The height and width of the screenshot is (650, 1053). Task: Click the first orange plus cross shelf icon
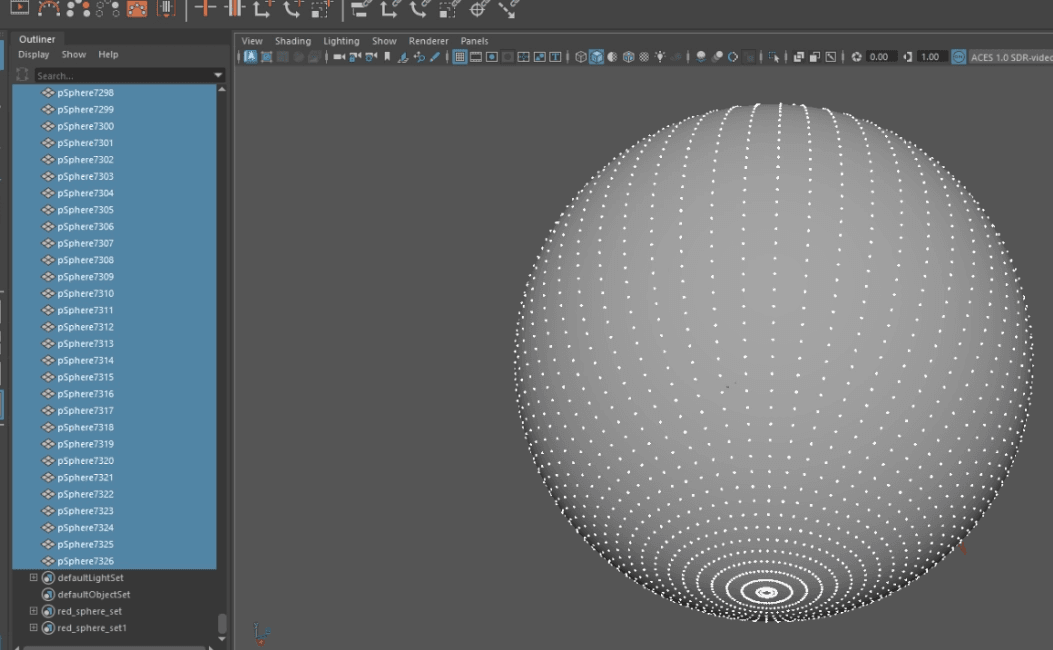tap(204, 9)
